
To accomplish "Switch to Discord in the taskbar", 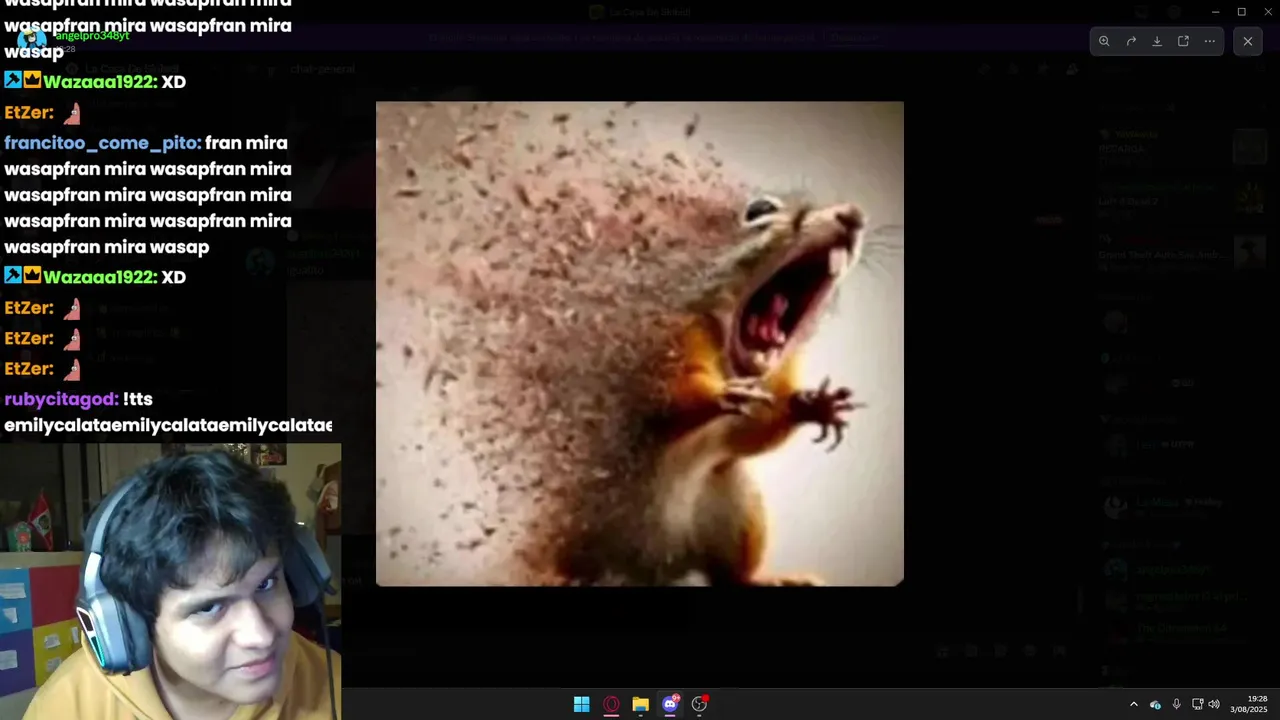I will [x=670, y=704].
